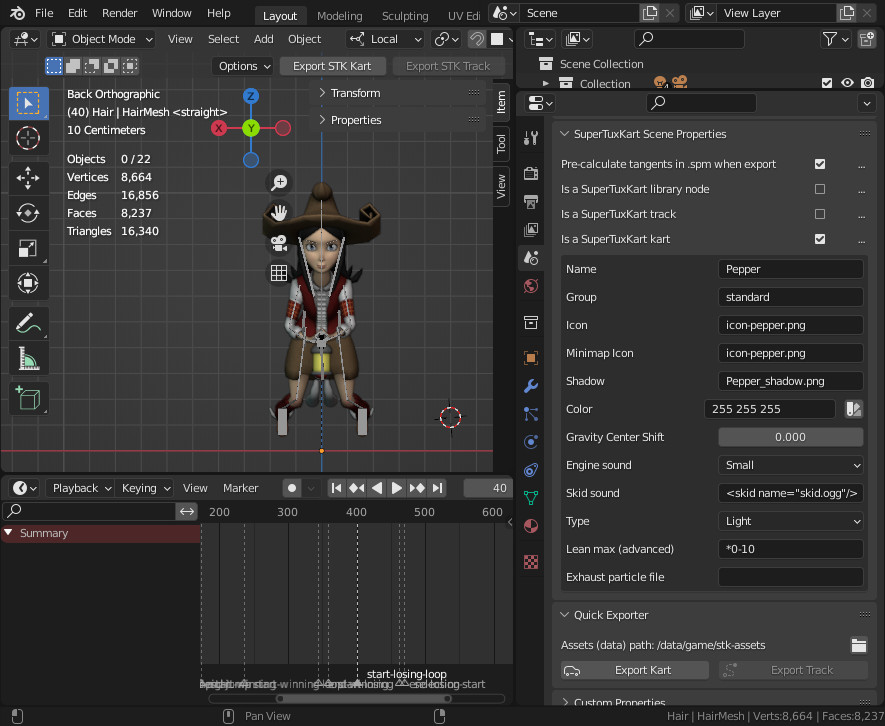The width and height of the screenshot is (885, 726).
Task: Toggle Collection render camera icon
Action: coord(868,83)
